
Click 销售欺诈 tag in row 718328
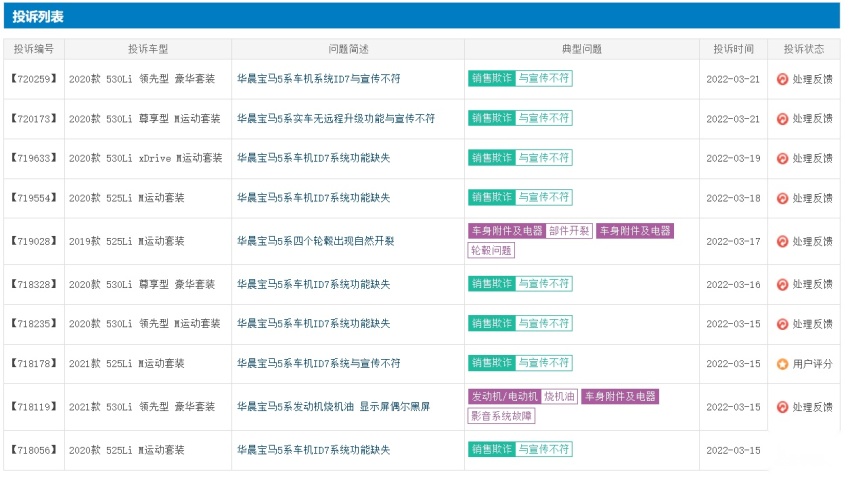(491, 284)
